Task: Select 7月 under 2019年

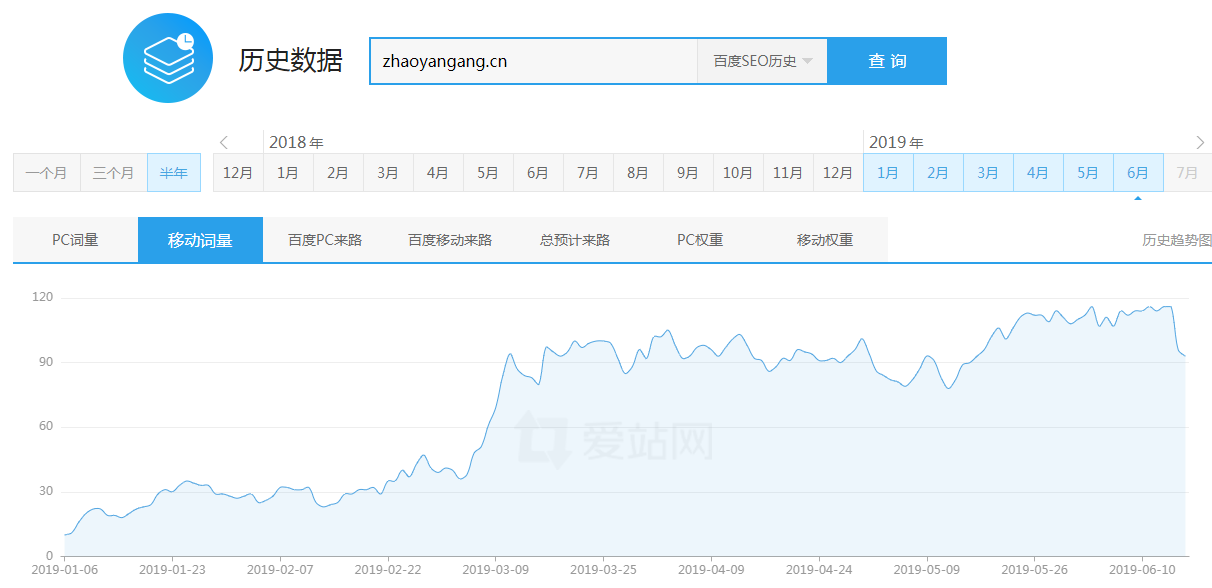Action: [x=1187, y=172]
